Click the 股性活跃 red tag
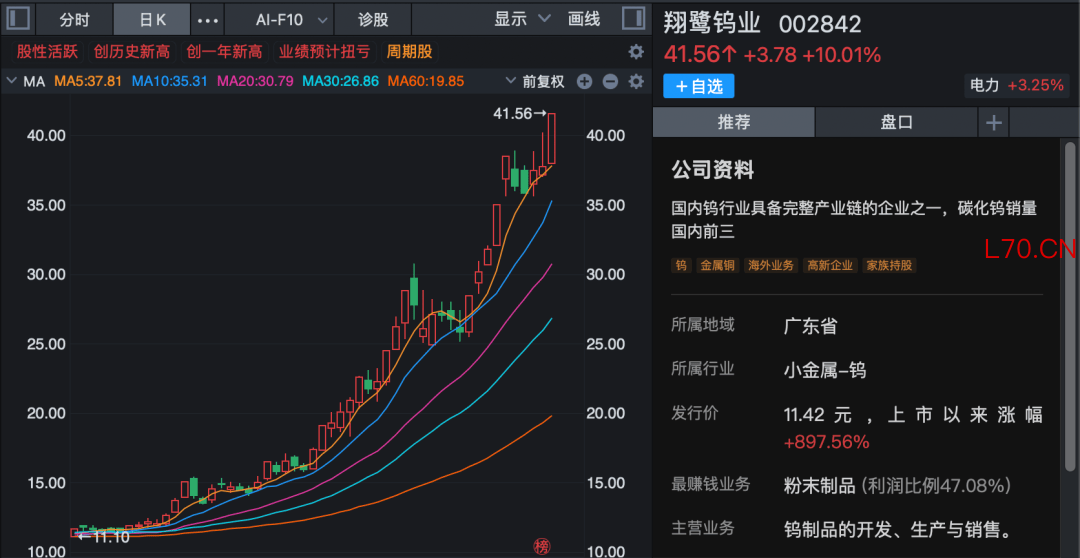 tap(46, 52)
